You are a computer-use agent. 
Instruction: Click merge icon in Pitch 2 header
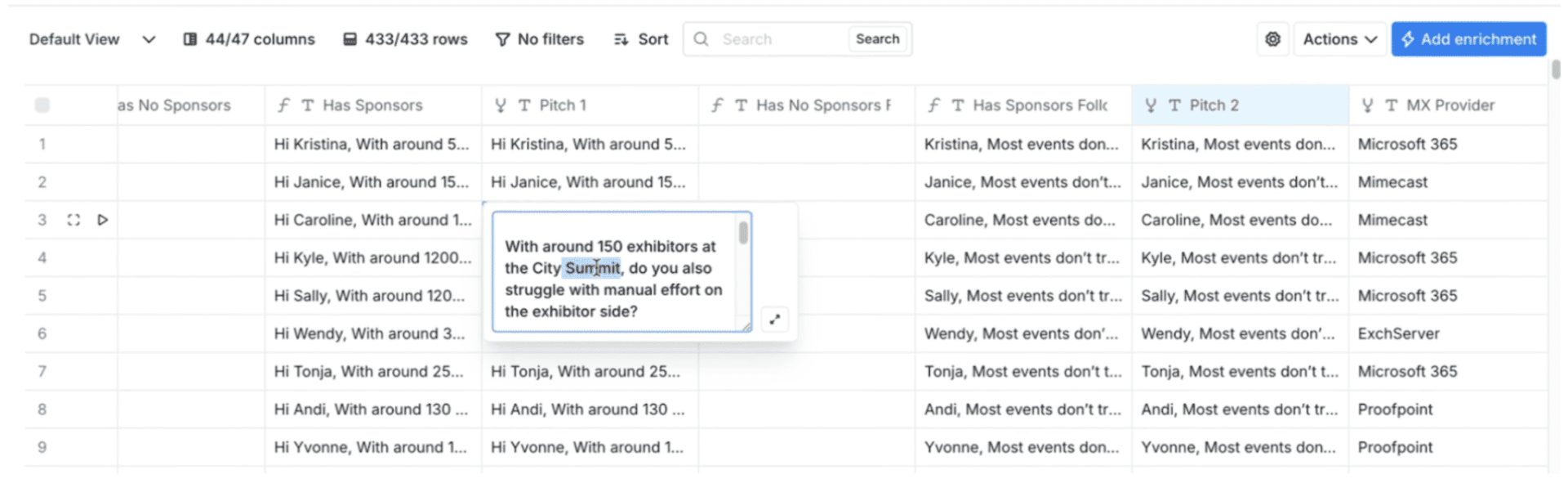tap(1151, 105)
